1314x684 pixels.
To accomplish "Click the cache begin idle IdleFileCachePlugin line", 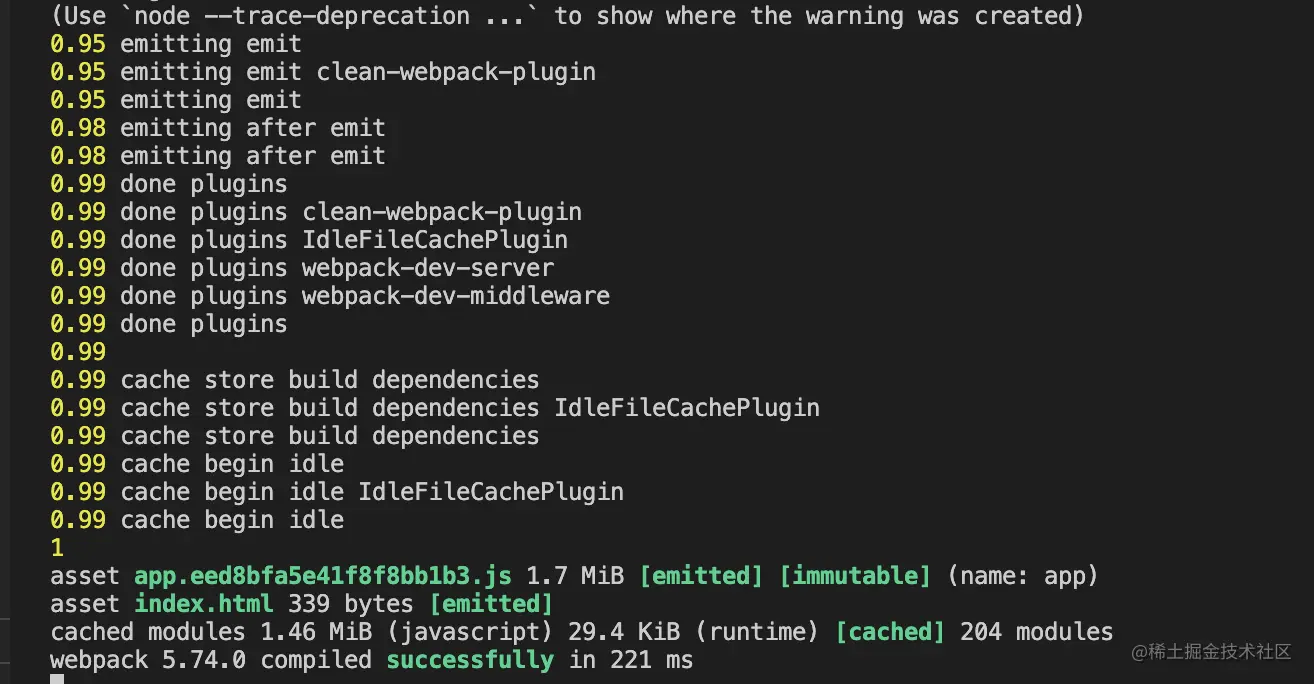I will tap(337, 492).
